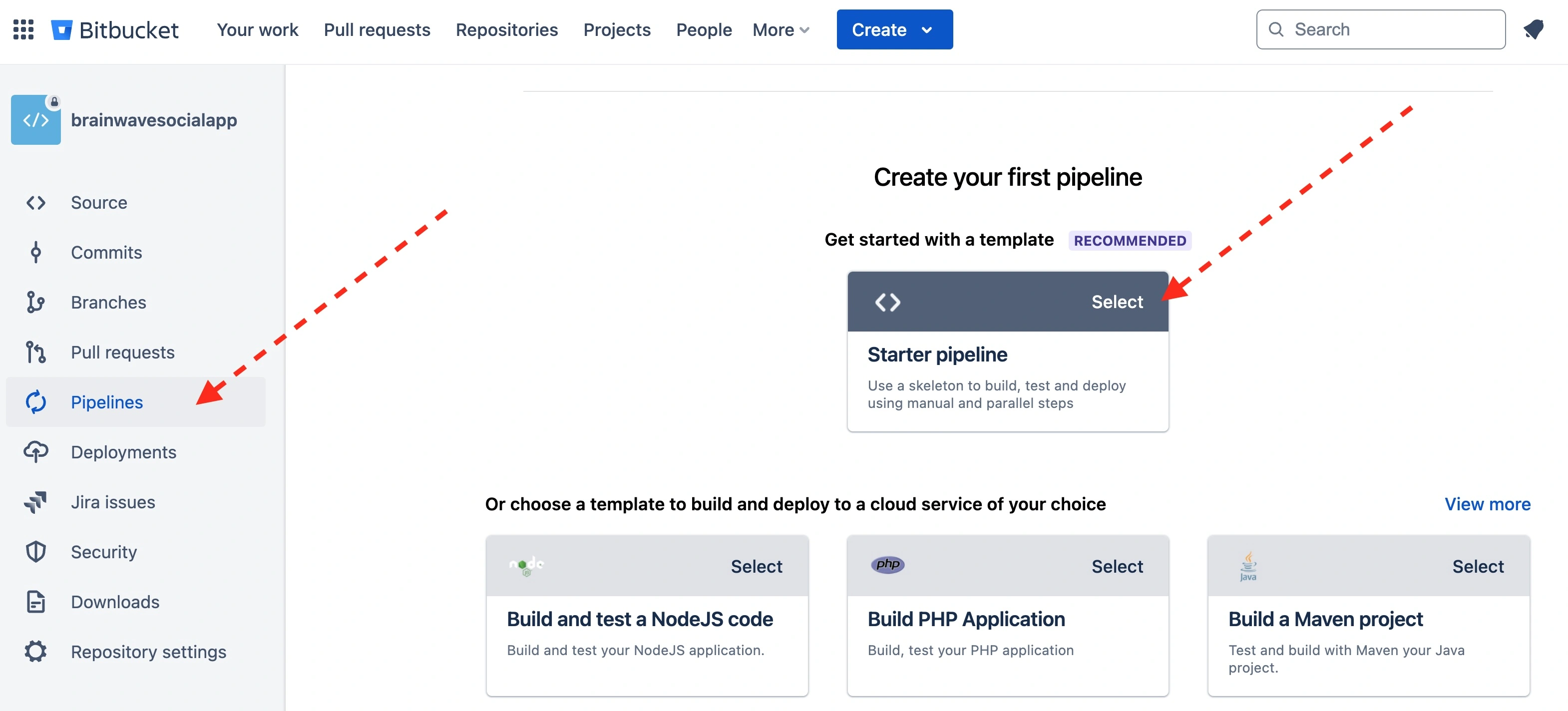Image resolution: width=1568 pixels, height=711 pixels.
Task: Go to Commits in the sidebar
Action: [x=136, y=253]
